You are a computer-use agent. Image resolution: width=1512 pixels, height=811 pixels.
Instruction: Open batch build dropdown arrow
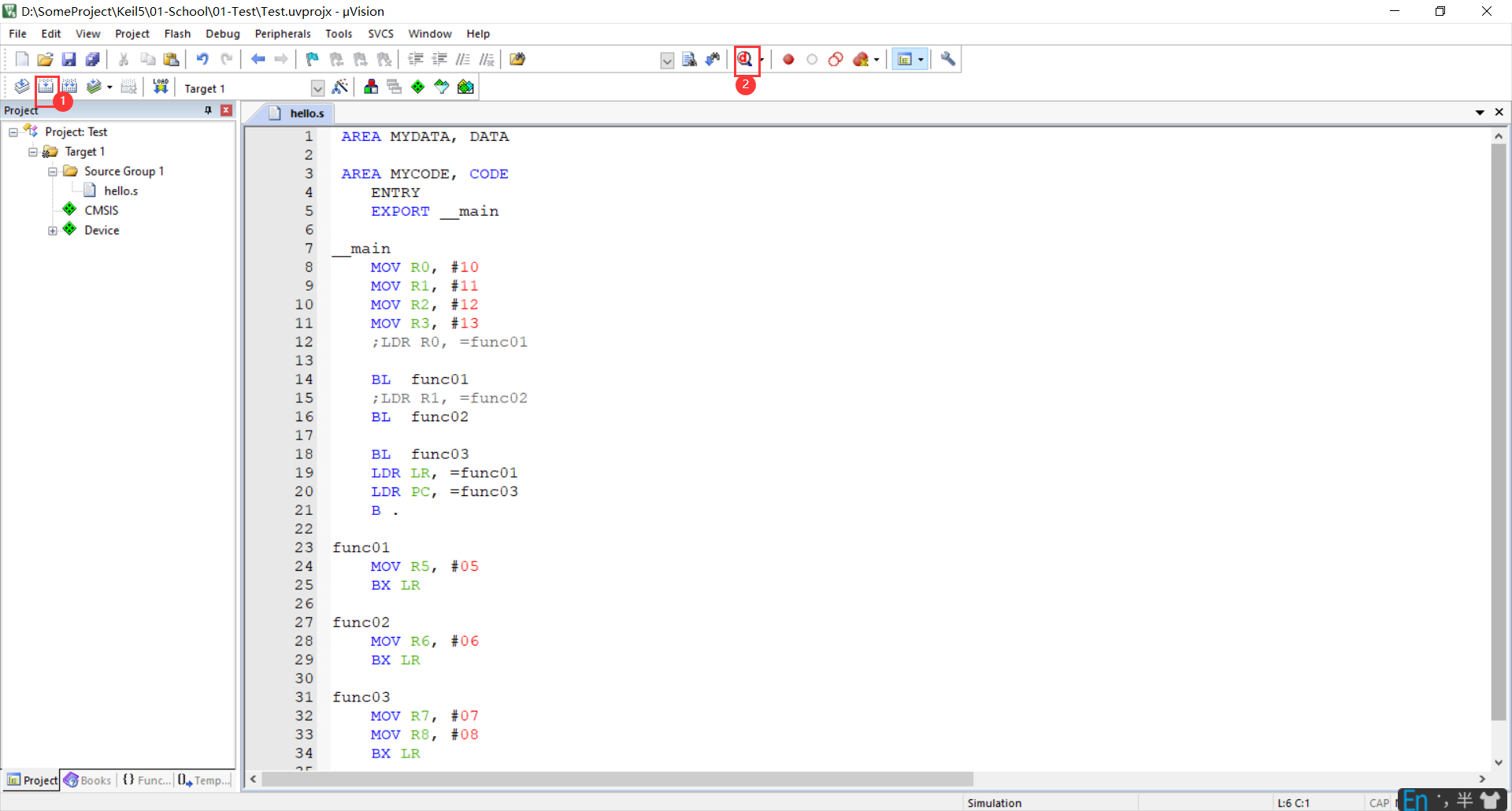(x=109, y=87)
